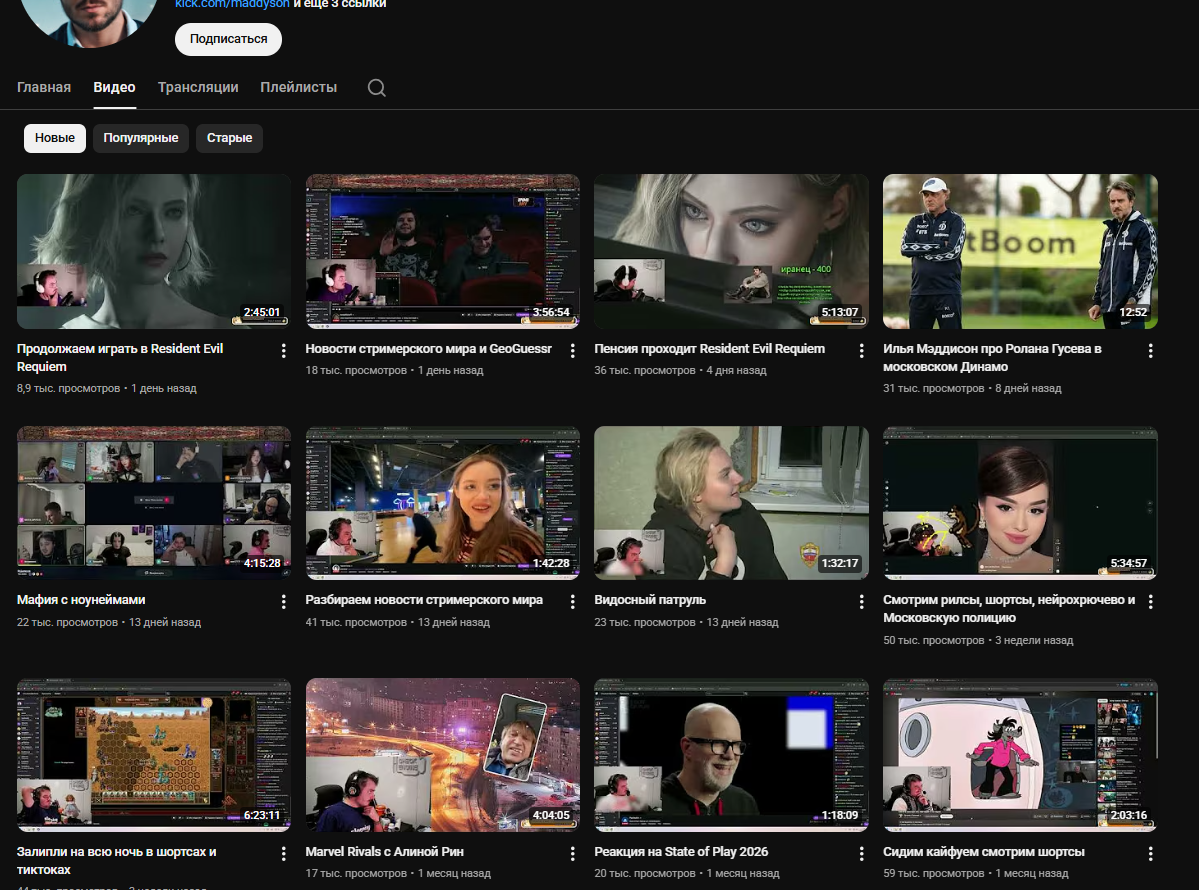Sort videos by Новые chip
The height and width of the screenshot is (890, 1199).
pyautogui.click(x=55, y=138)
